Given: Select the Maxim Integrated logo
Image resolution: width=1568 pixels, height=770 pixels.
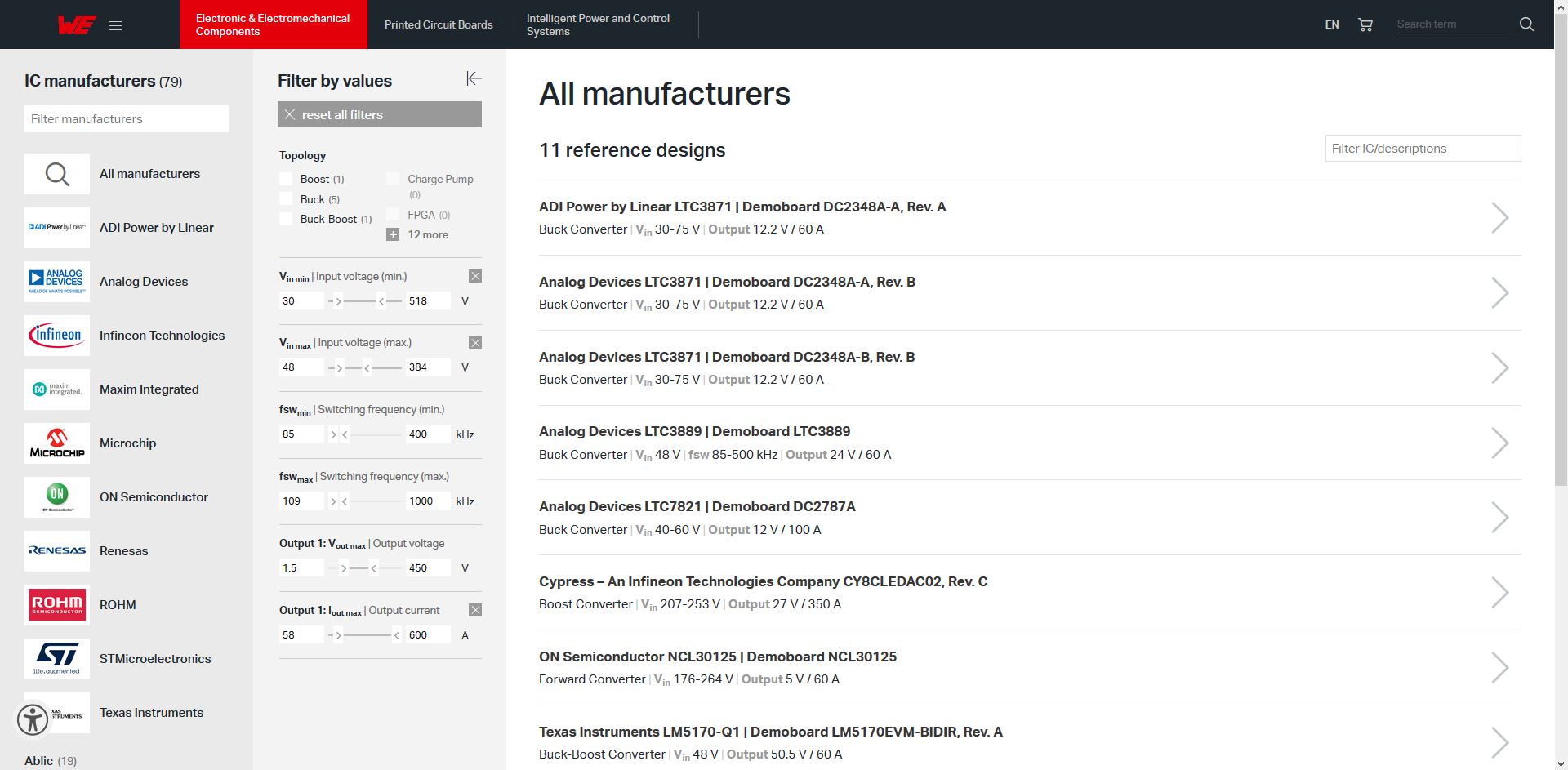Looking at the screenshot, I should 57,389.
